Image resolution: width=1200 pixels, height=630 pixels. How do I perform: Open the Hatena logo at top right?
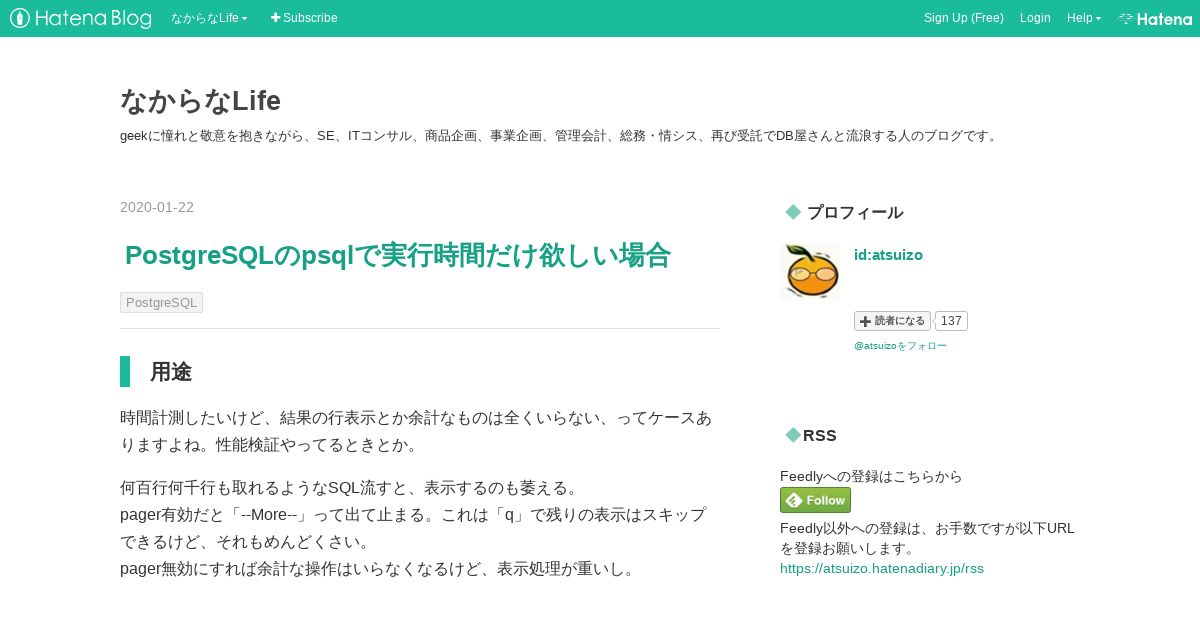[x=1155, y=18]
